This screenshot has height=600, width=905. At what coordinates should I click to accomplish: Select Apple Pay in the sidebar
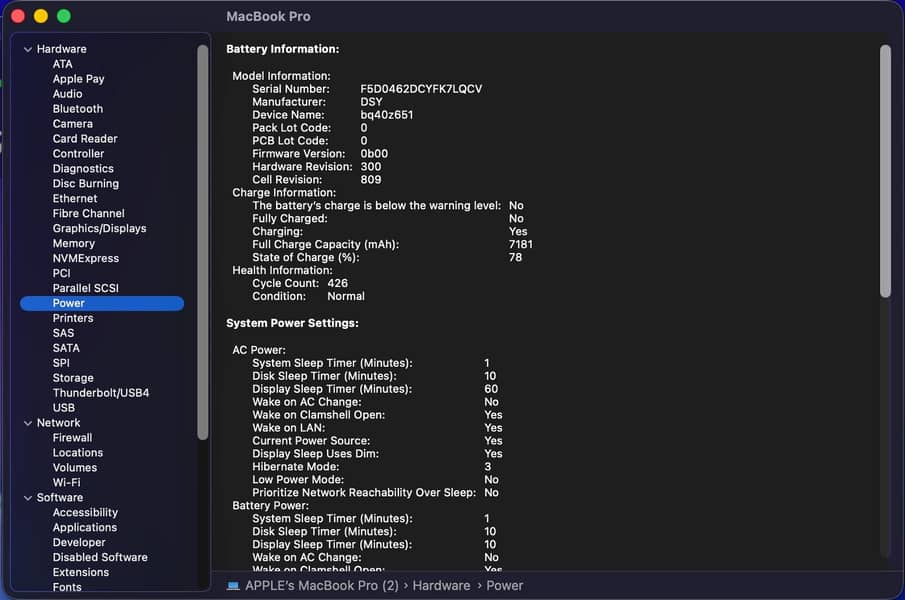[78, 79]
